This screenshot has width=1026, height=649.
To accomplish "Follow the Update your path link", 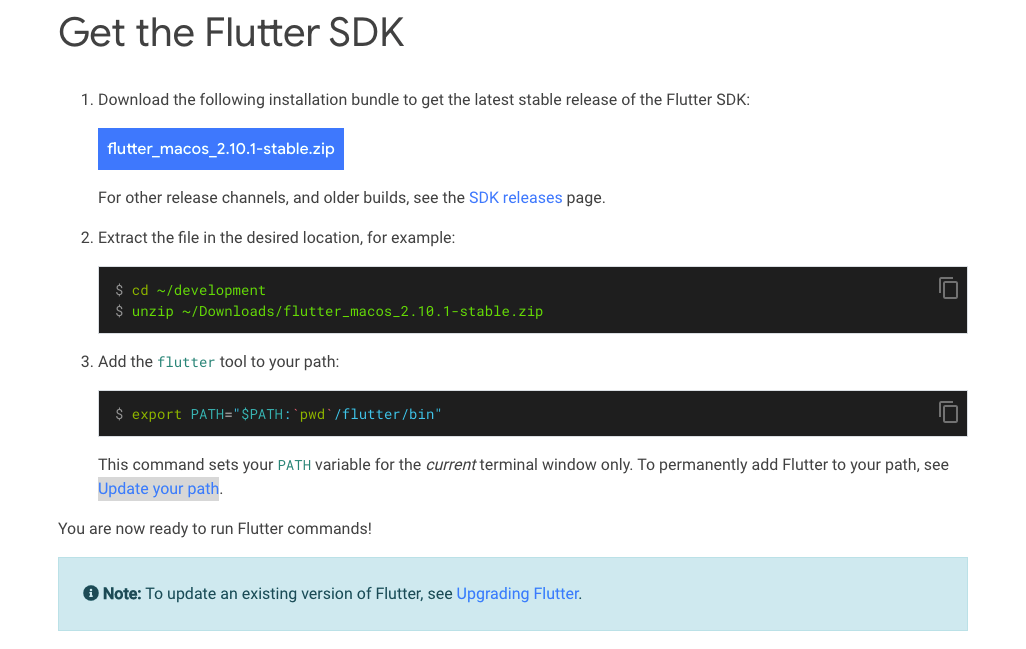I will (158, 489).
